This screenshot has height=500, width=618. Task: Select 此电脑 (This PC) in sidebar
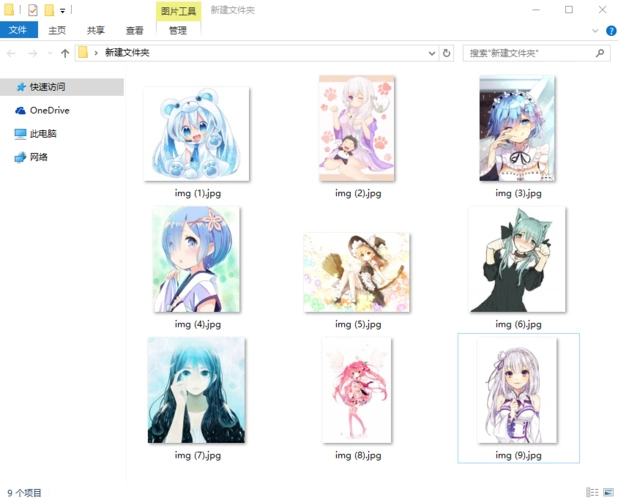43,133
